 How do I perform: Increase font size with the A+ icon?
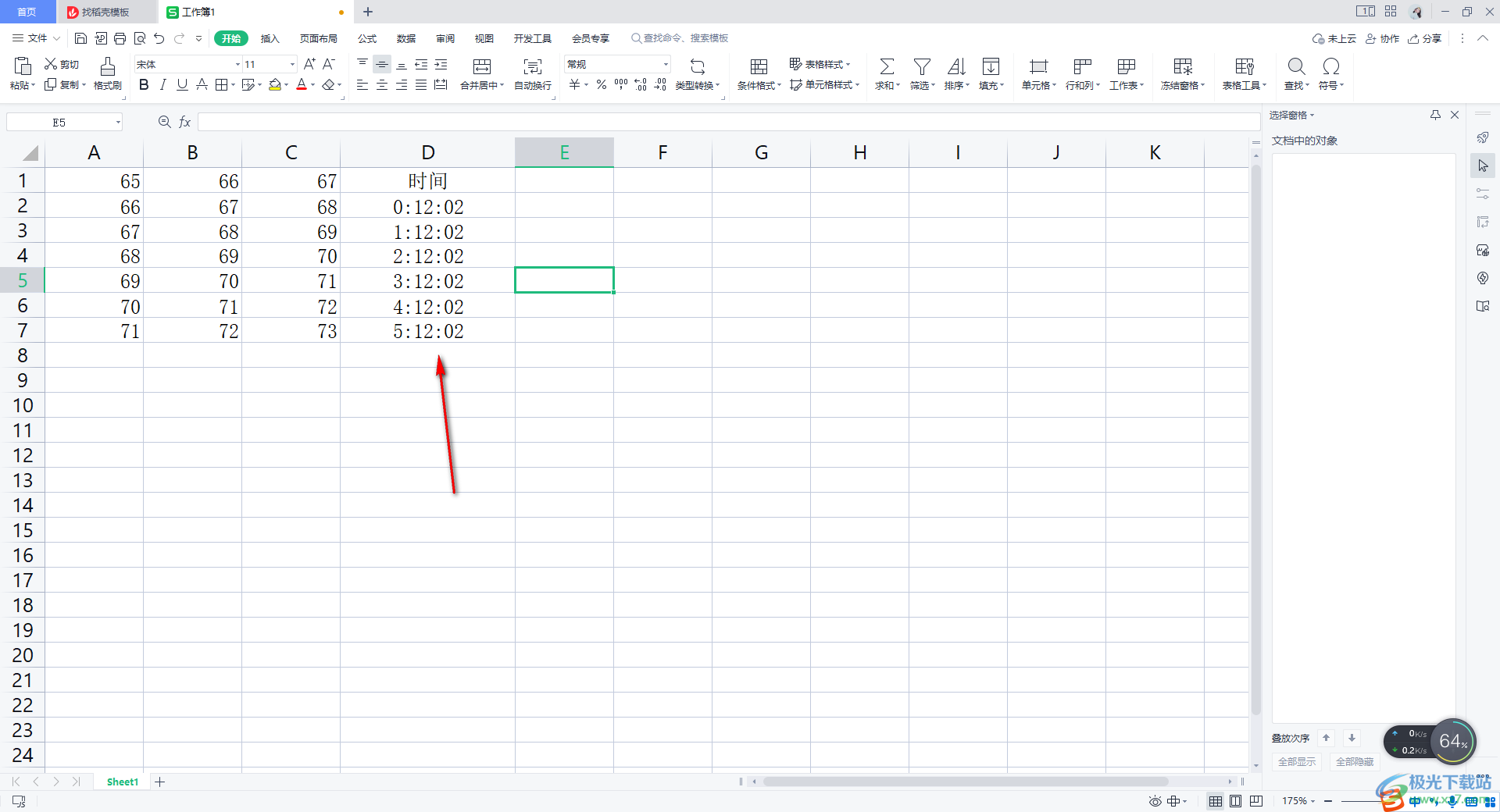[309, 64]
